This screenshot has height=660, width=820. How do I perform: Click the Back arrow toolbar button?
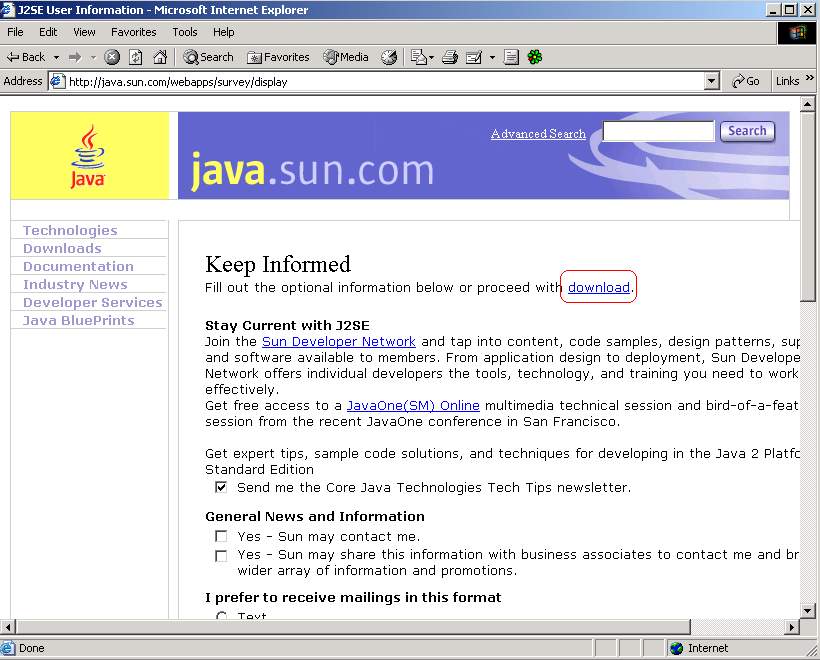pyautogui.click(x=26, y=57)
